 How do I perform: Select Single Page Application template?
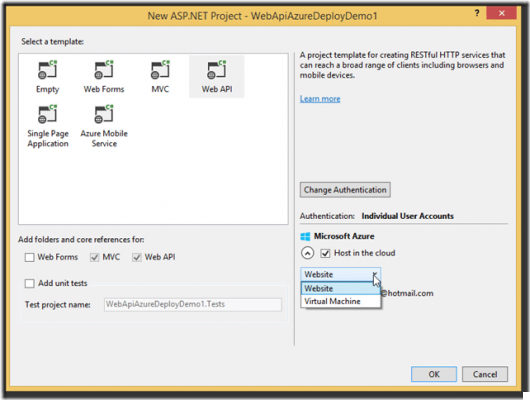tap(48, 126)
